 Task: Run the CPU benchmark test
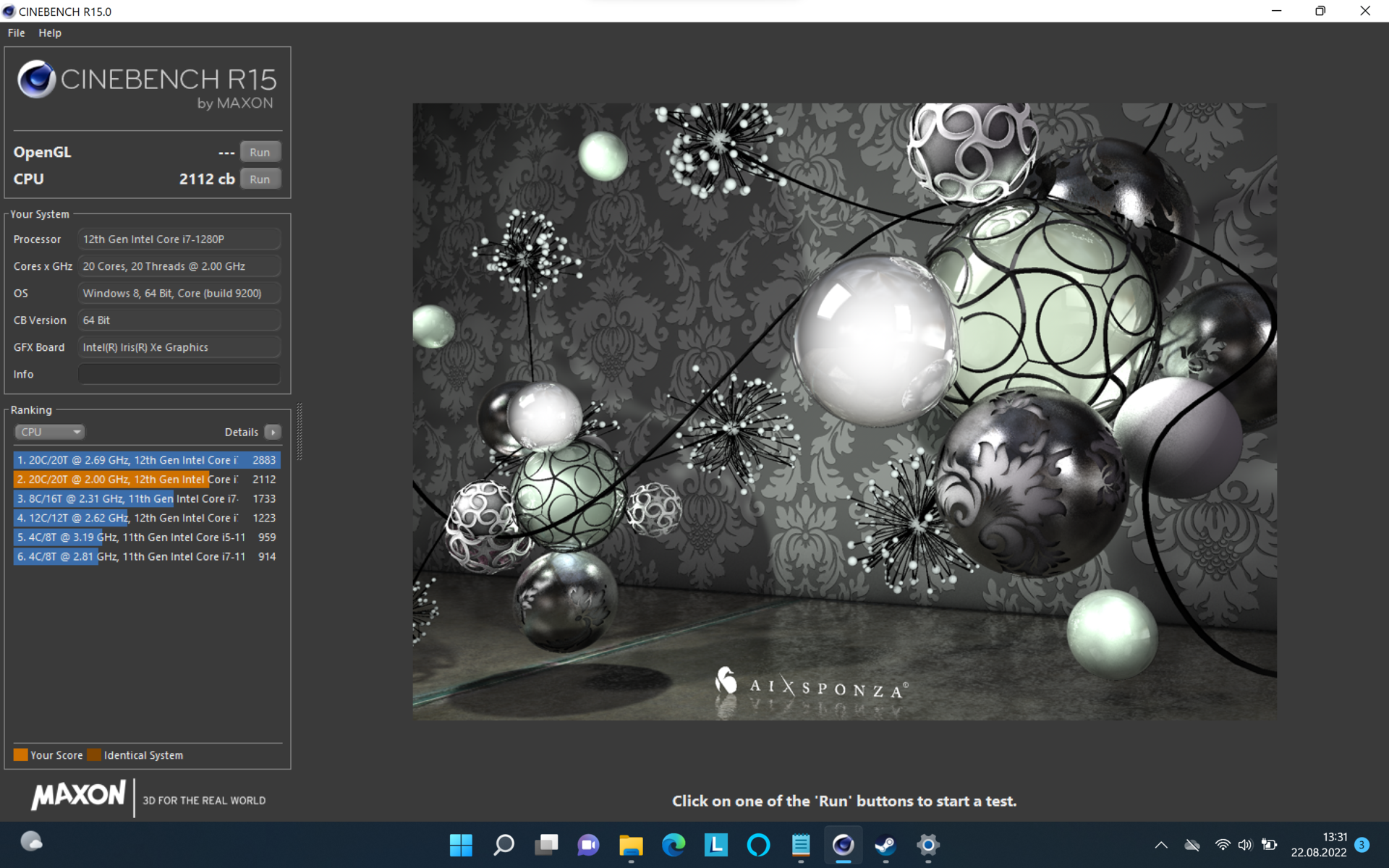pos(260,179)
